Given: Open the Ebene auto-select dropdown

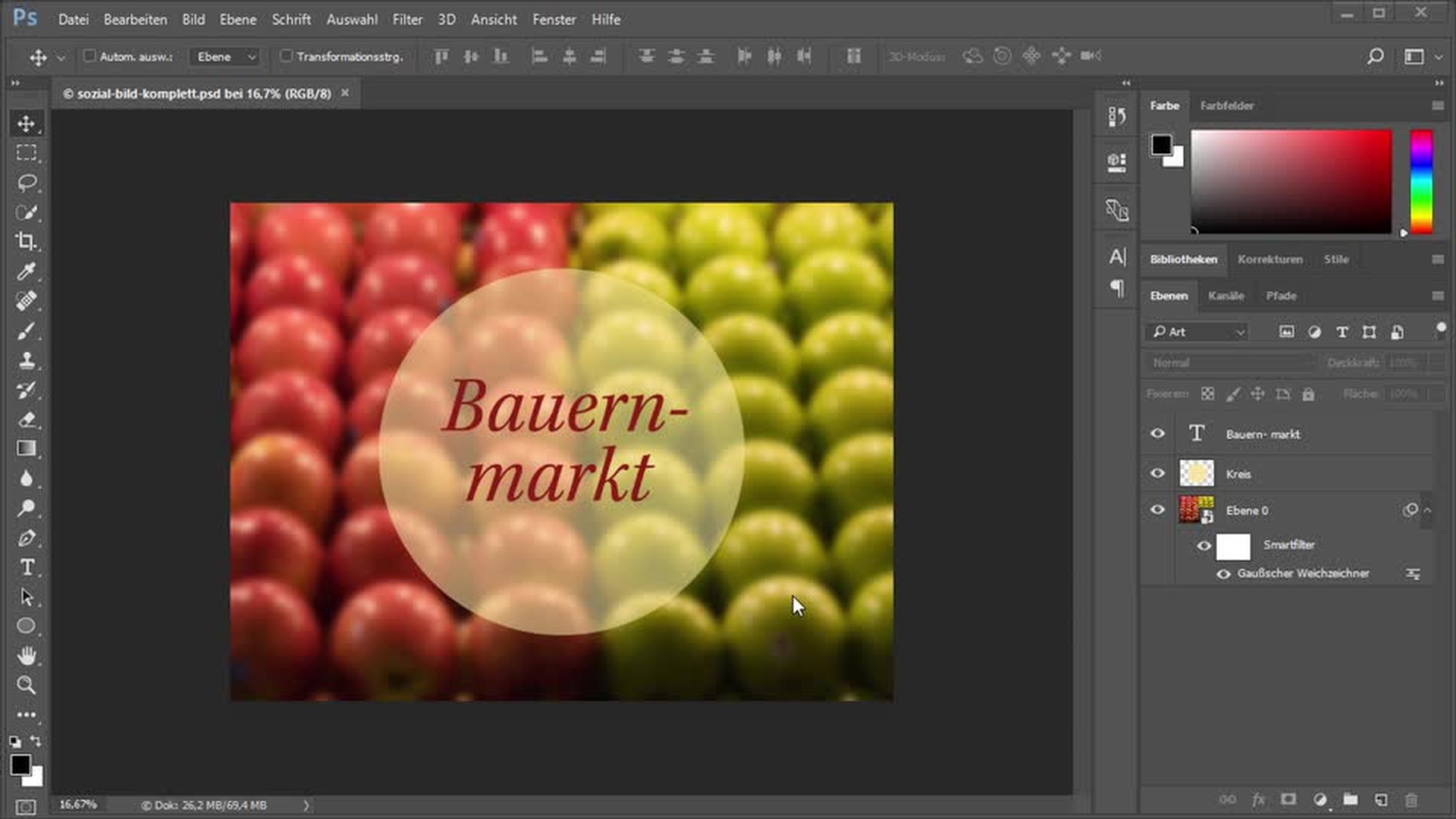Looking at the screenshot, I should 226,57.
